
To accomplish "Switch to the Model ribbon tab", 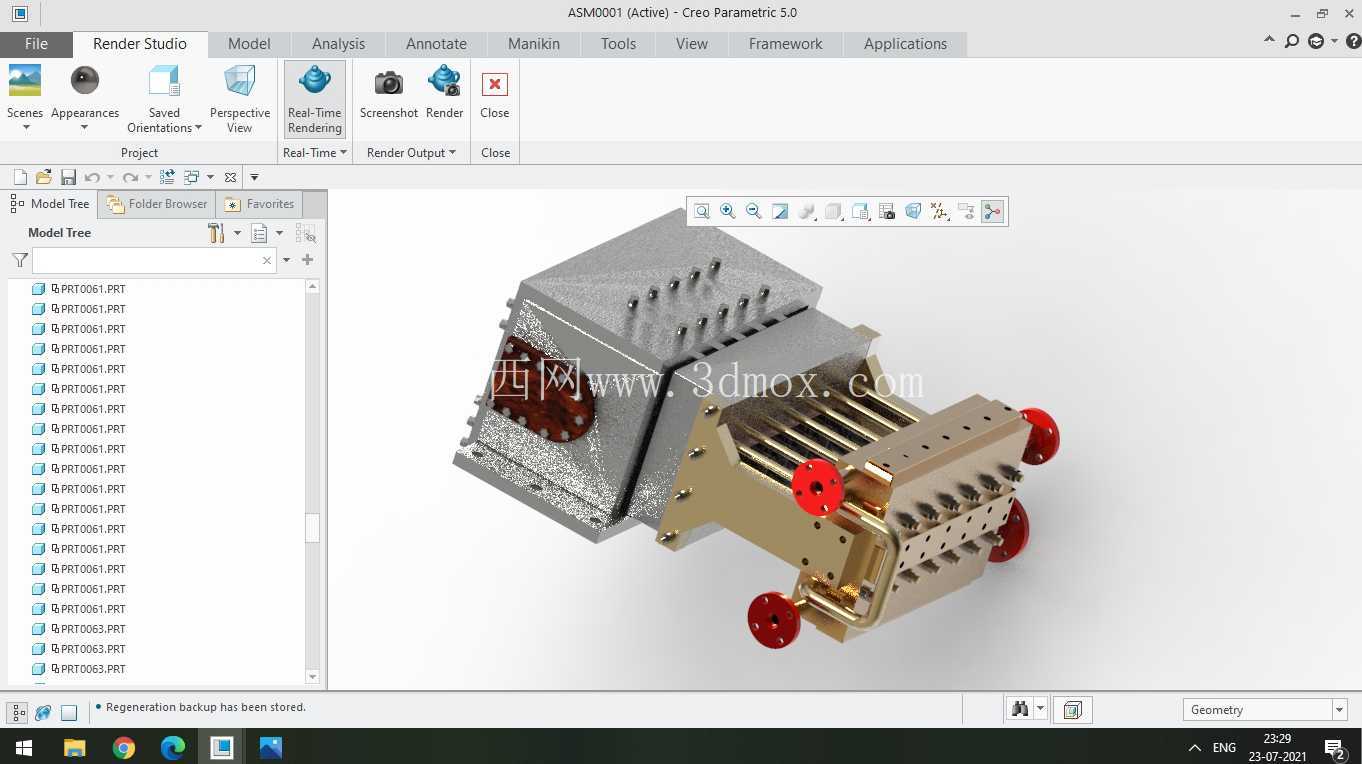I will (249, 44).
